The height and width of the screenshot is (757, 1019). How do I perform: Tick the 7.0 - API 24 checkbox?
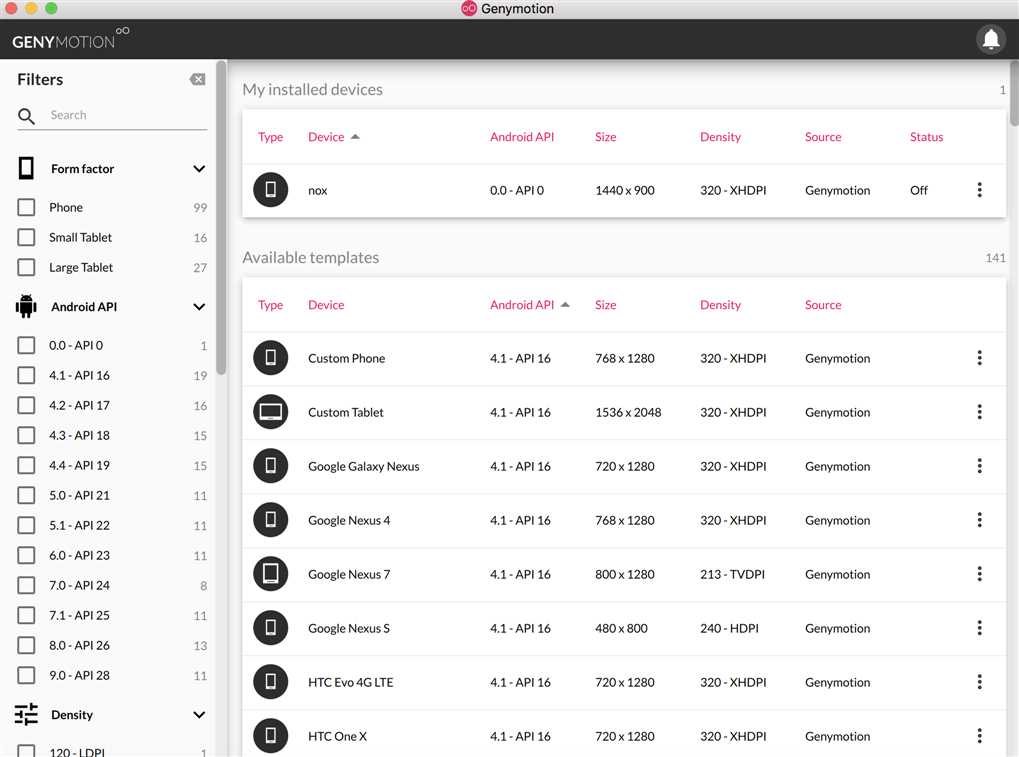click(26, 585)
